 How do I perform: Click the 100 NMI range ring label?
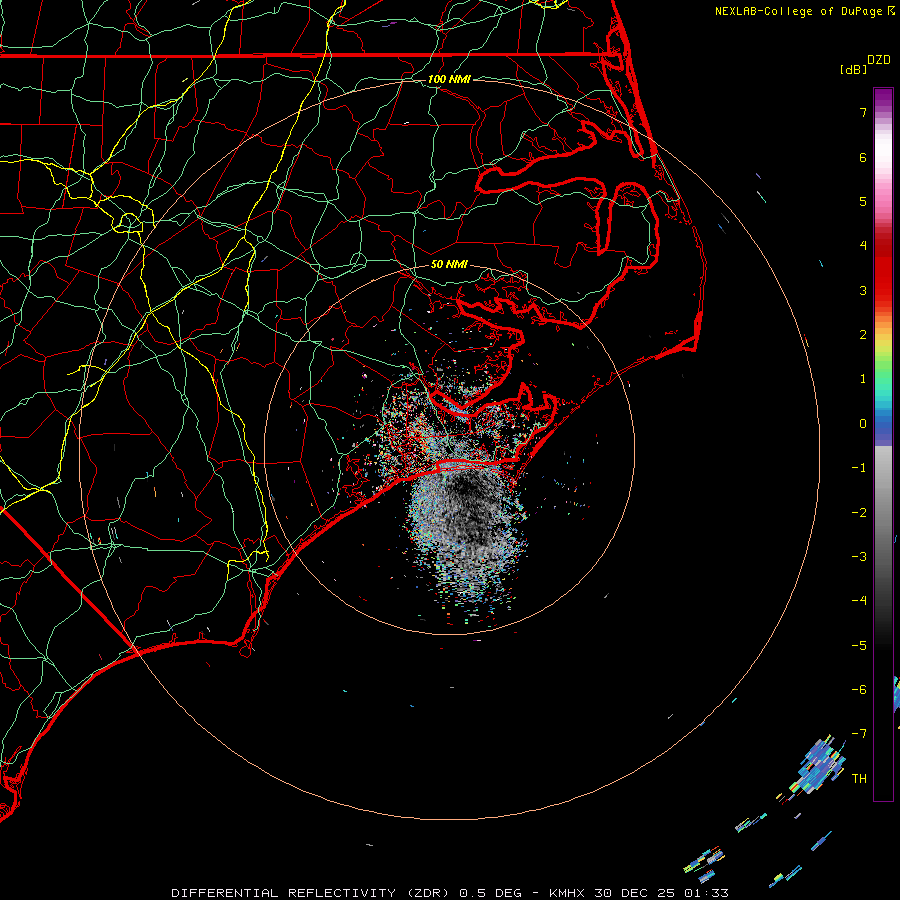449,79
